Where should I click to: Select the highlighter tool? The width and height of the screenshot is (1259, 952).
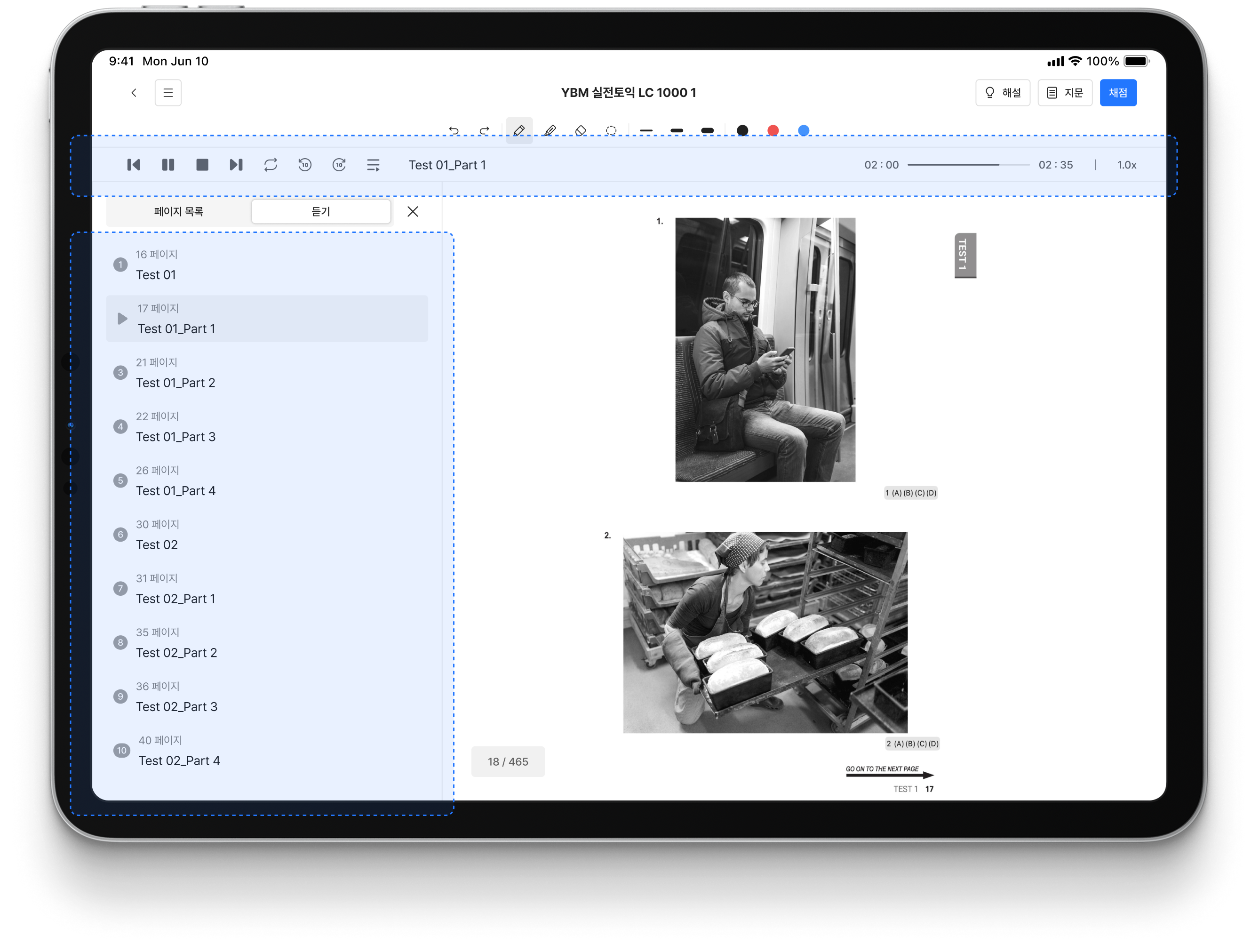pos(550,131)
